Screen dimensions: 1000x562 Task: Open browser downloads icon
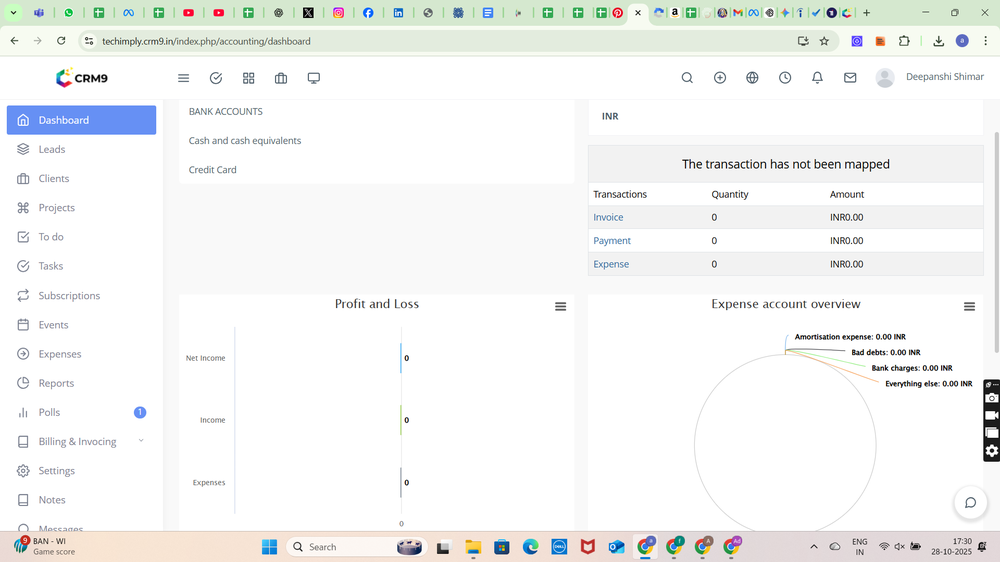coord(938,41)
